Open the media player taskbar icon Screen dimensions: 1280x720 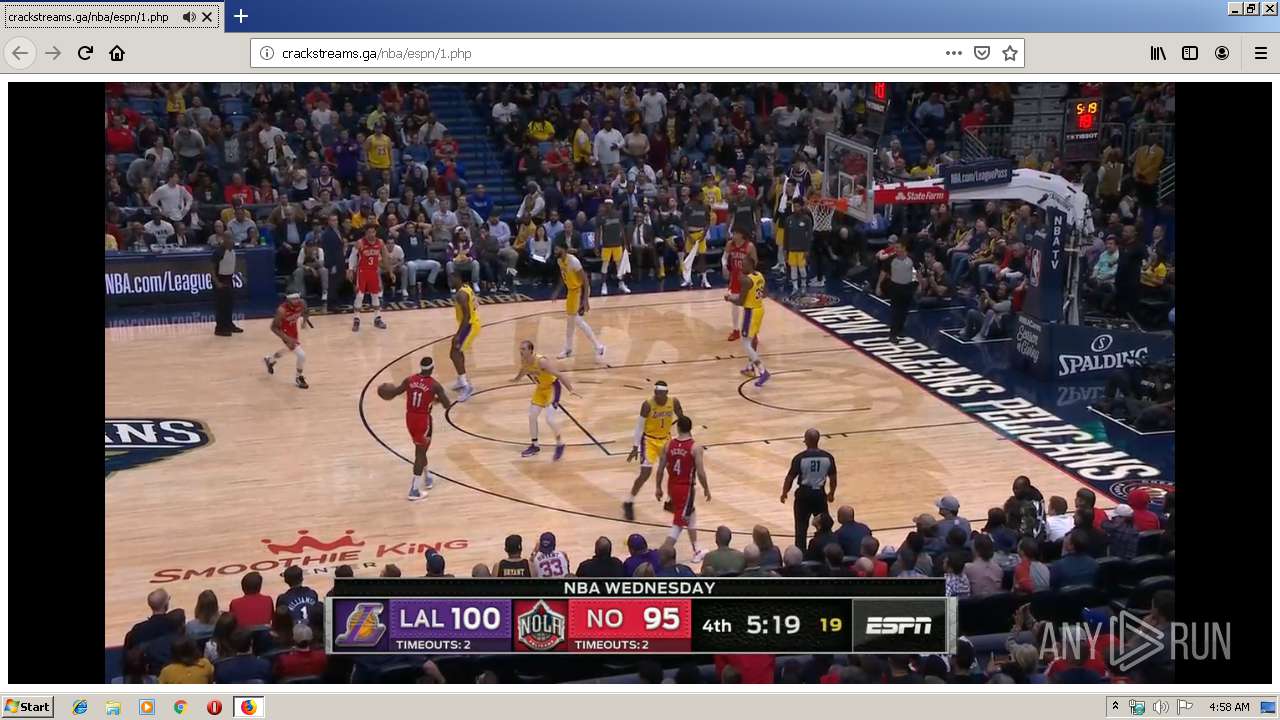pos(147,707)
